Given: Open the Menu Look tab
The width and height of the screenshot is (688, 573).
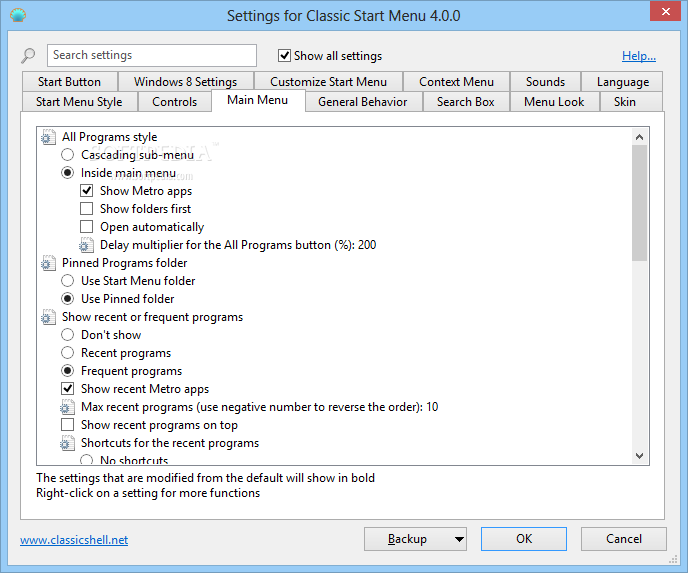Looking at the screenshot, I should click(x=554, y=101).
